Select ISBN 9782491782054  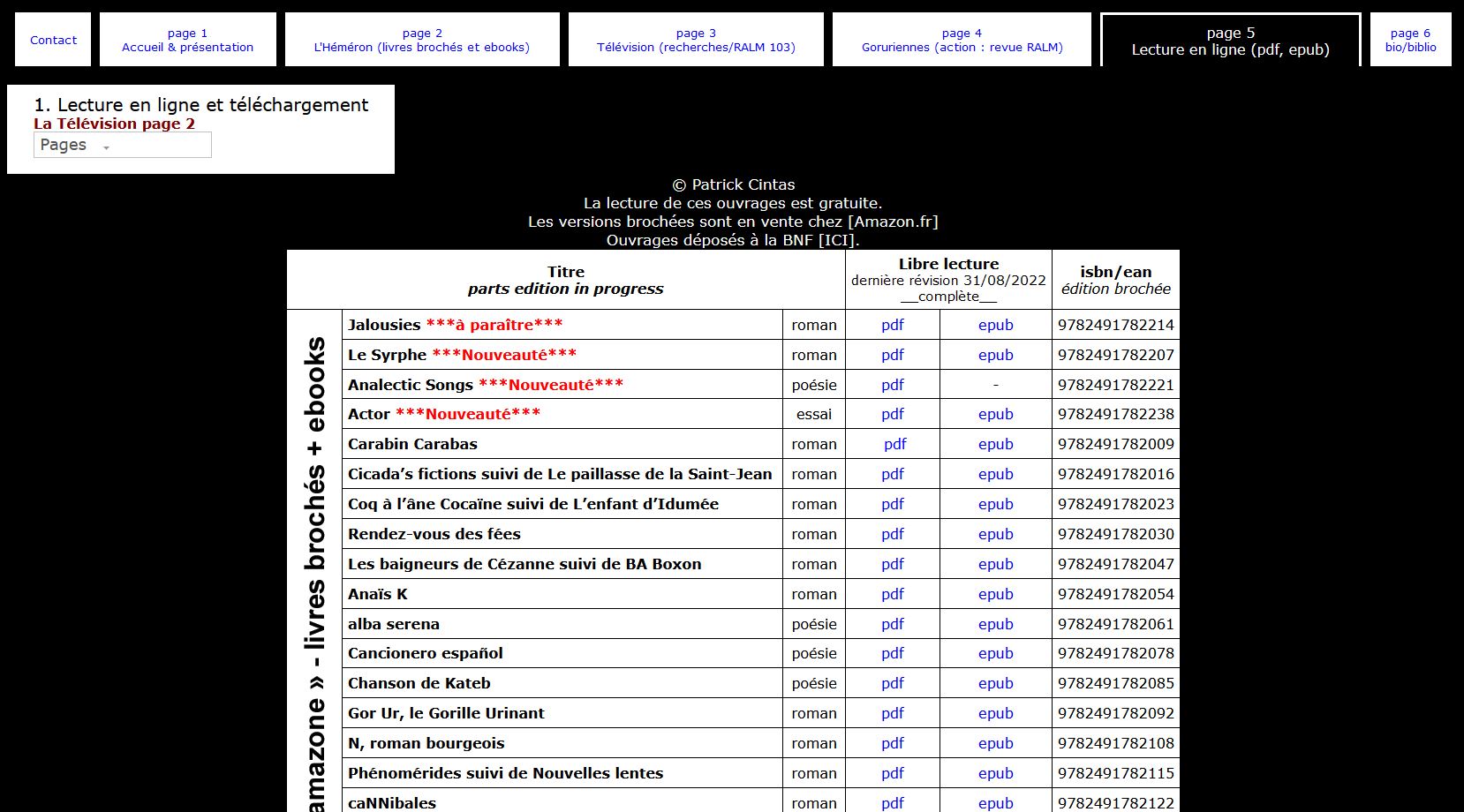point(1116,594)
